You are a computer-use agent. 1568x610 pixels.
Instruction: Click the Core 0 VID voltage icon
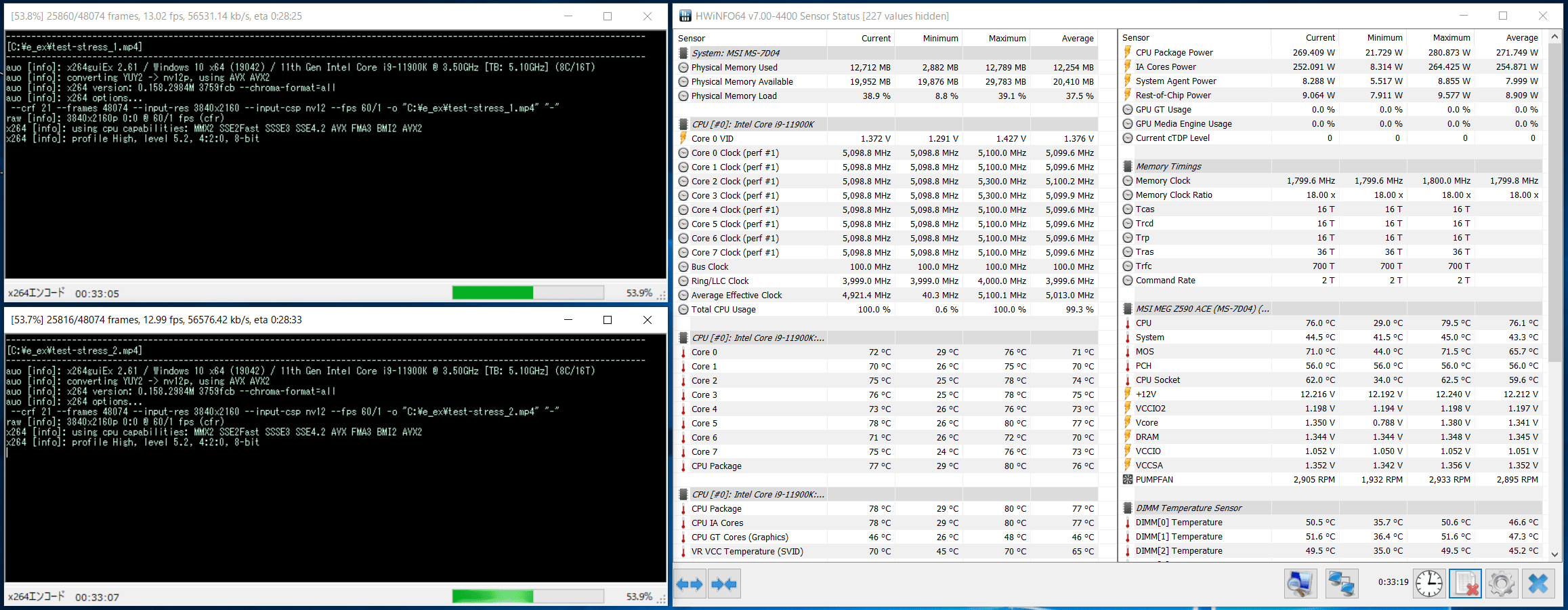(x=683, y=138)
